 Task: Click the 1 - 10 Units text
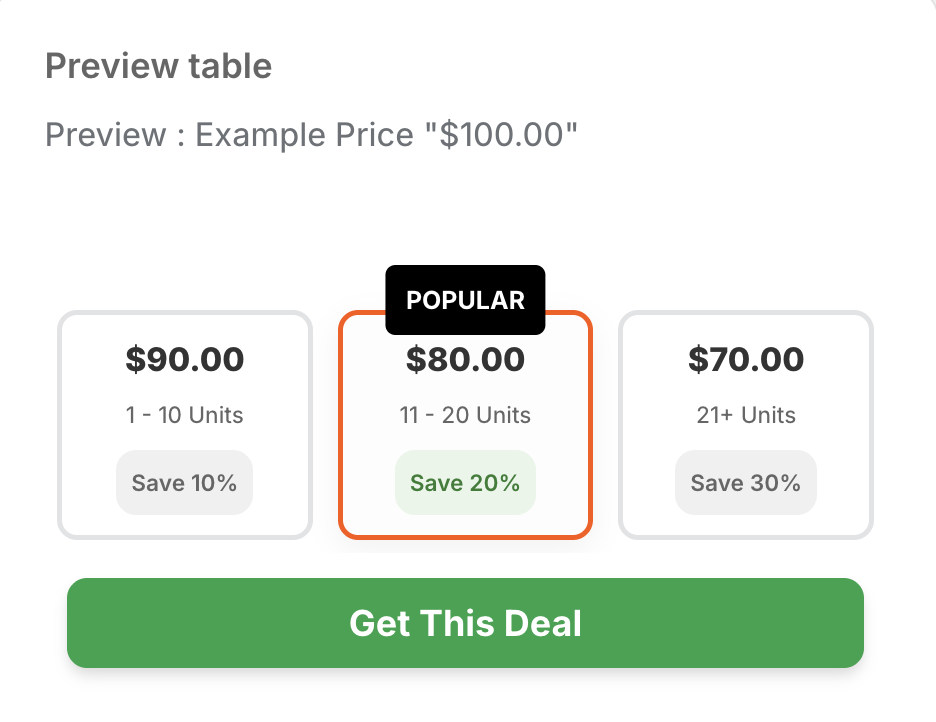pyautogui.click(x=184, y=415)
